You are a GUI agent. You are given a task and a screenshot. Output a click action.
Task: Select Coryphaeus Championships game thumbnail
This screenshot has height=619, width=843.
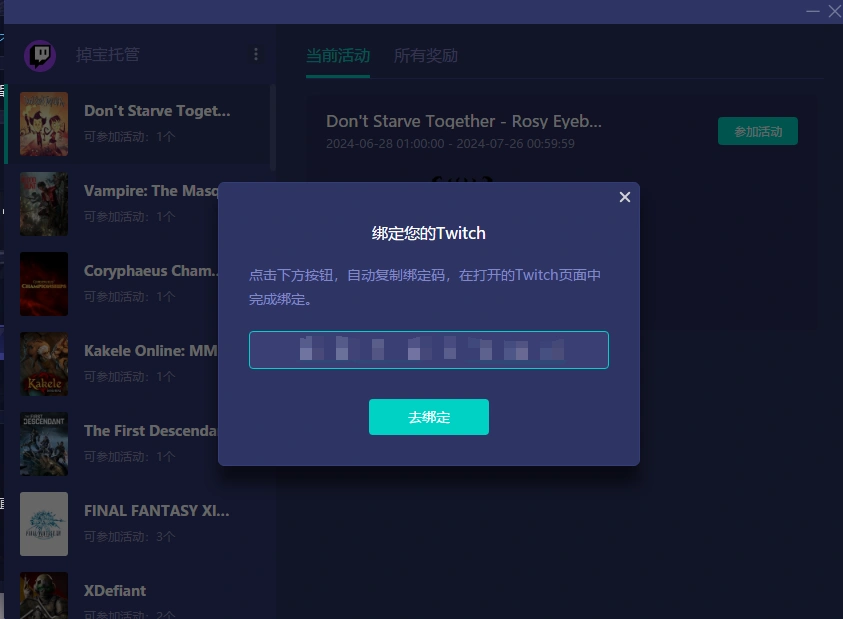click(x=44, y=284)
